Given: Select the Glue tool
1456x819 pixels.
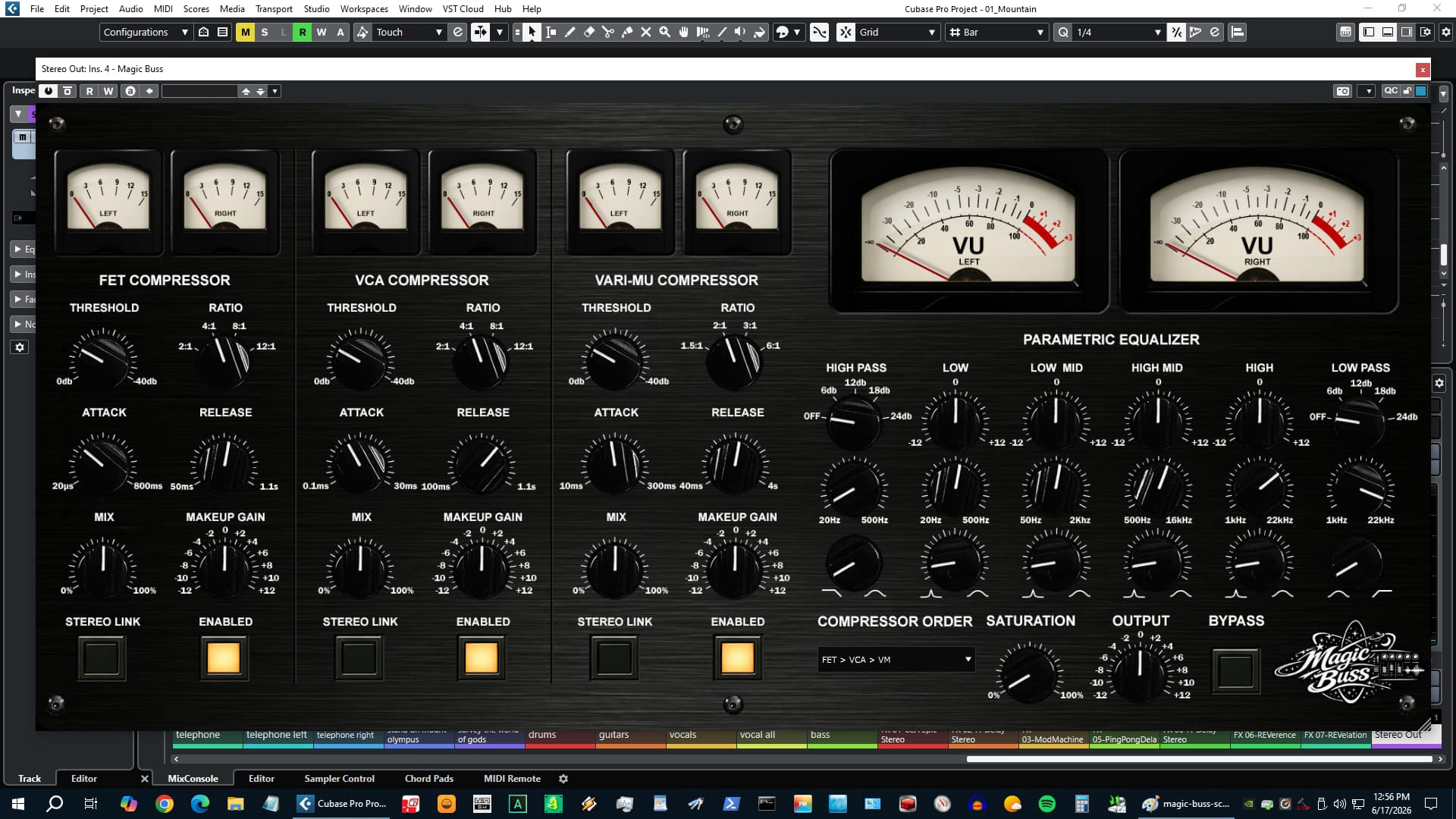Looking at the screenshot, I should click(x=626, y=32).
